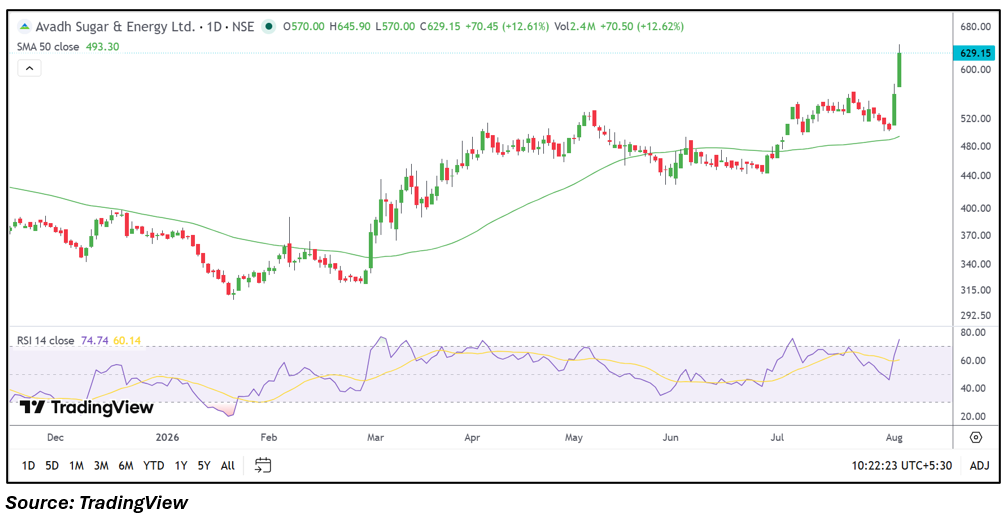Select the YTD time range
1003x520 pixels.
154,466
